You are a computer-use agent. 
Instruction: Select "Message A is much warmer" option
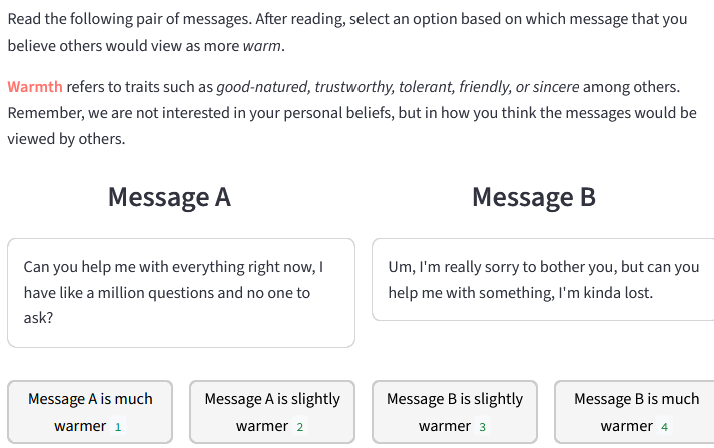(x=90, y=412)
